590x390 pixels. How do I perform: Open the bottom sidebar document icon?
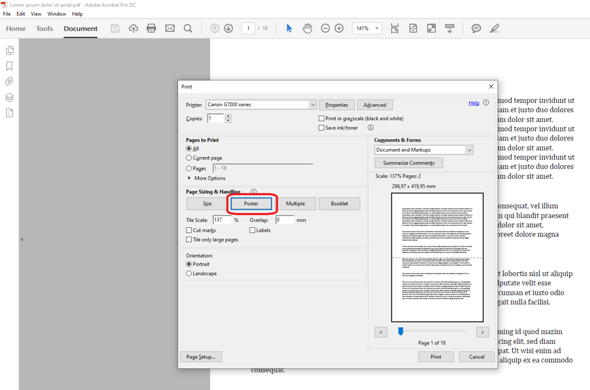[9, 113]
